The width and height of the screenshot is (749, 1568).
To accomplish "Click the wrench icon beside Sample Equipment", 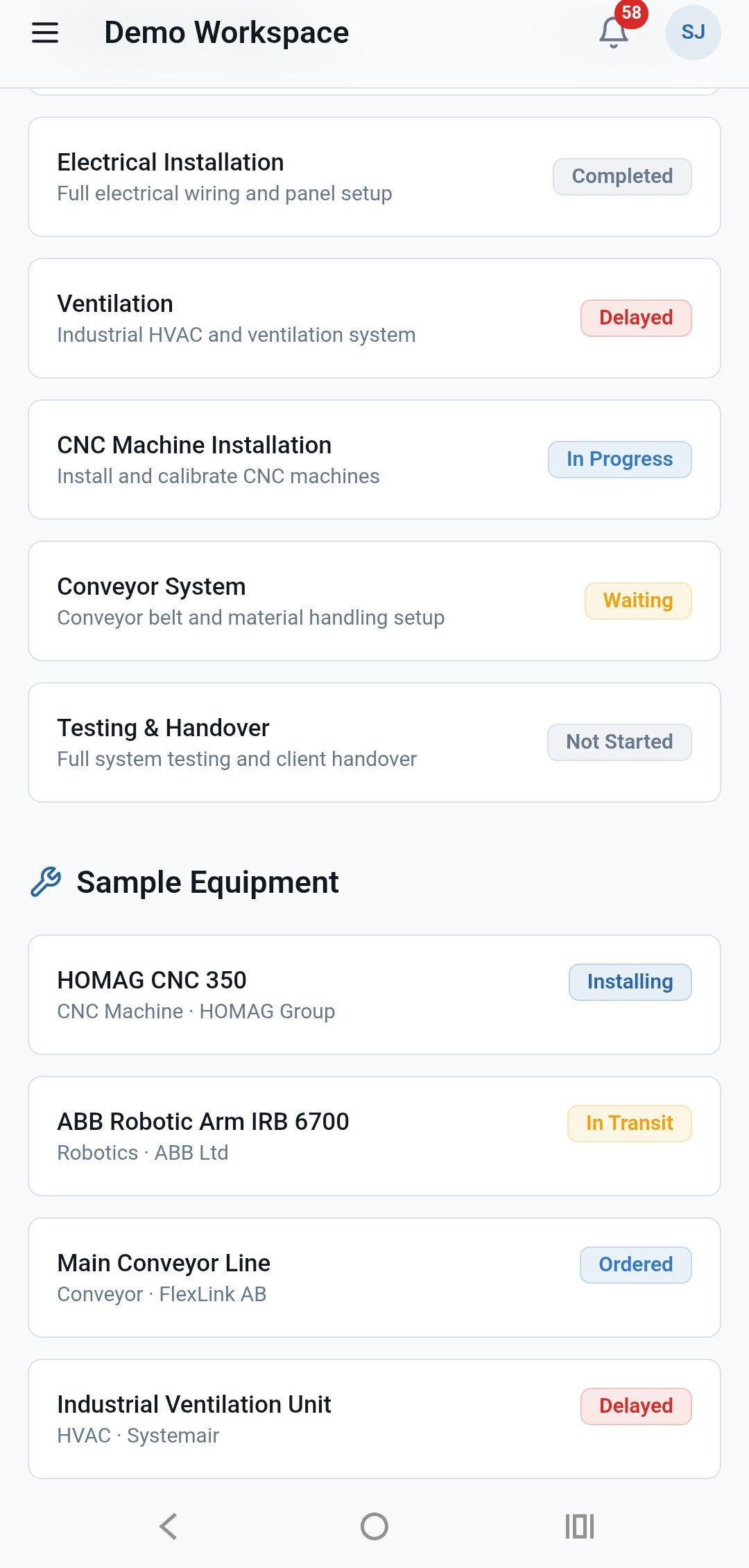I will (x=44, y=882).
